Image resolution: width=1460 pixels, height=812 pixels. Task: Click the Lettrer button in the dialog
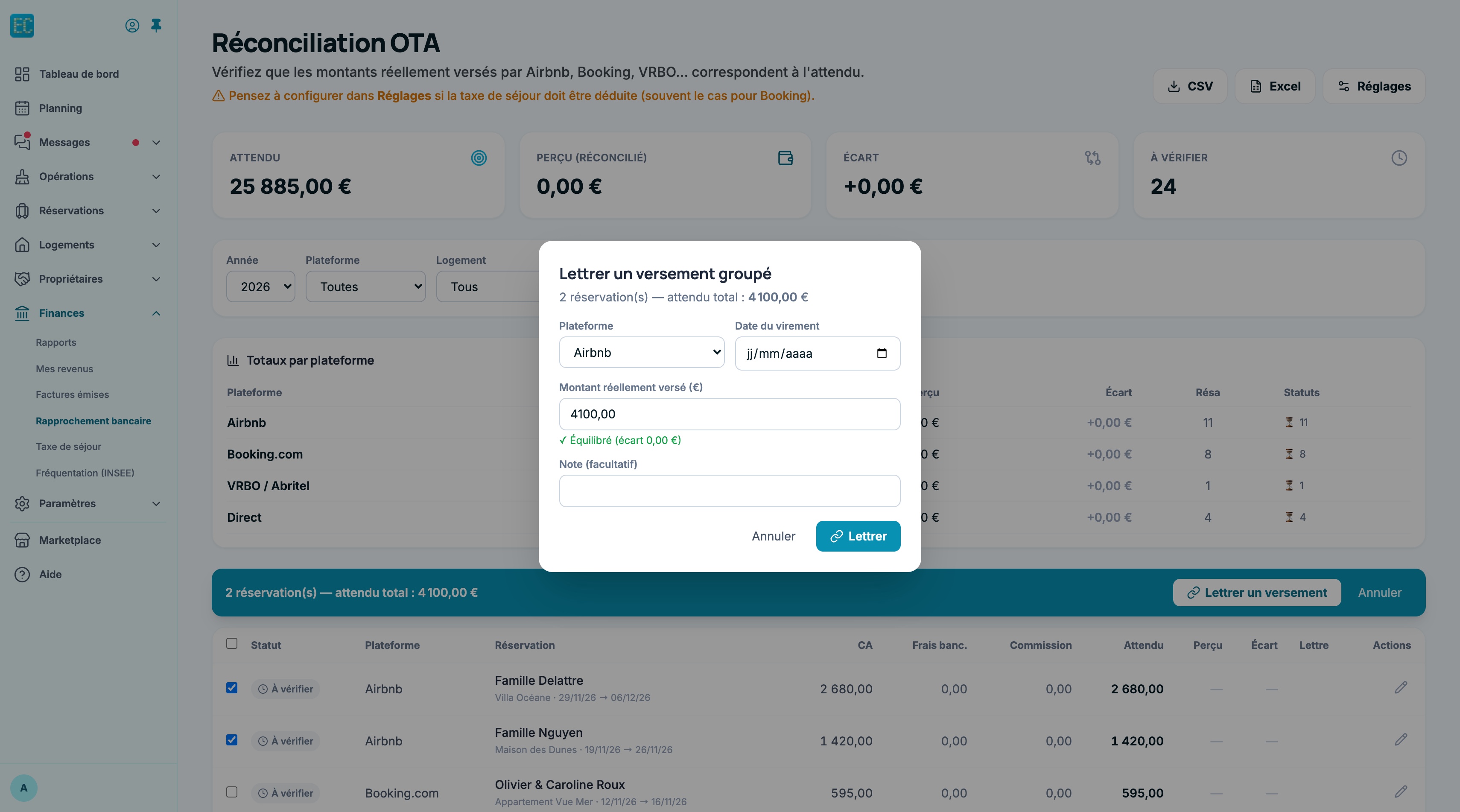(858, 536)
